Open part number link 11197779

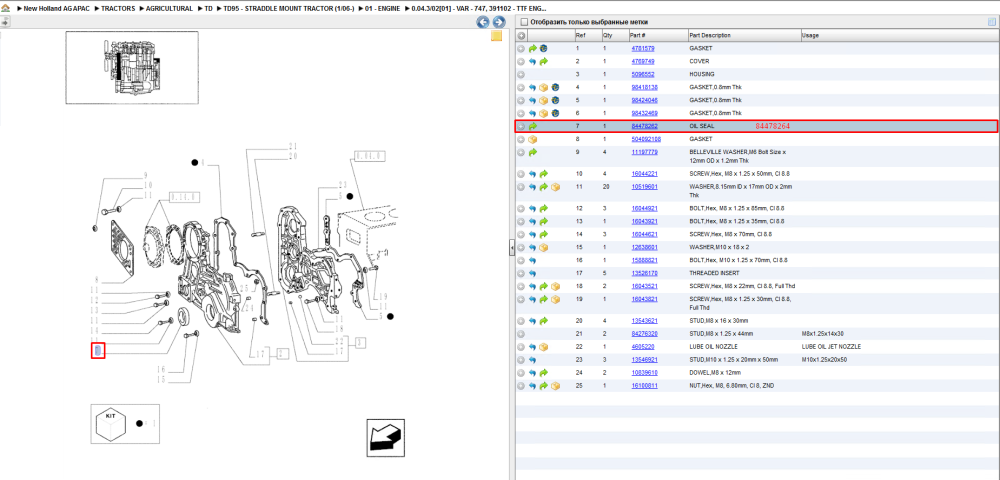[x=644, y=152]
